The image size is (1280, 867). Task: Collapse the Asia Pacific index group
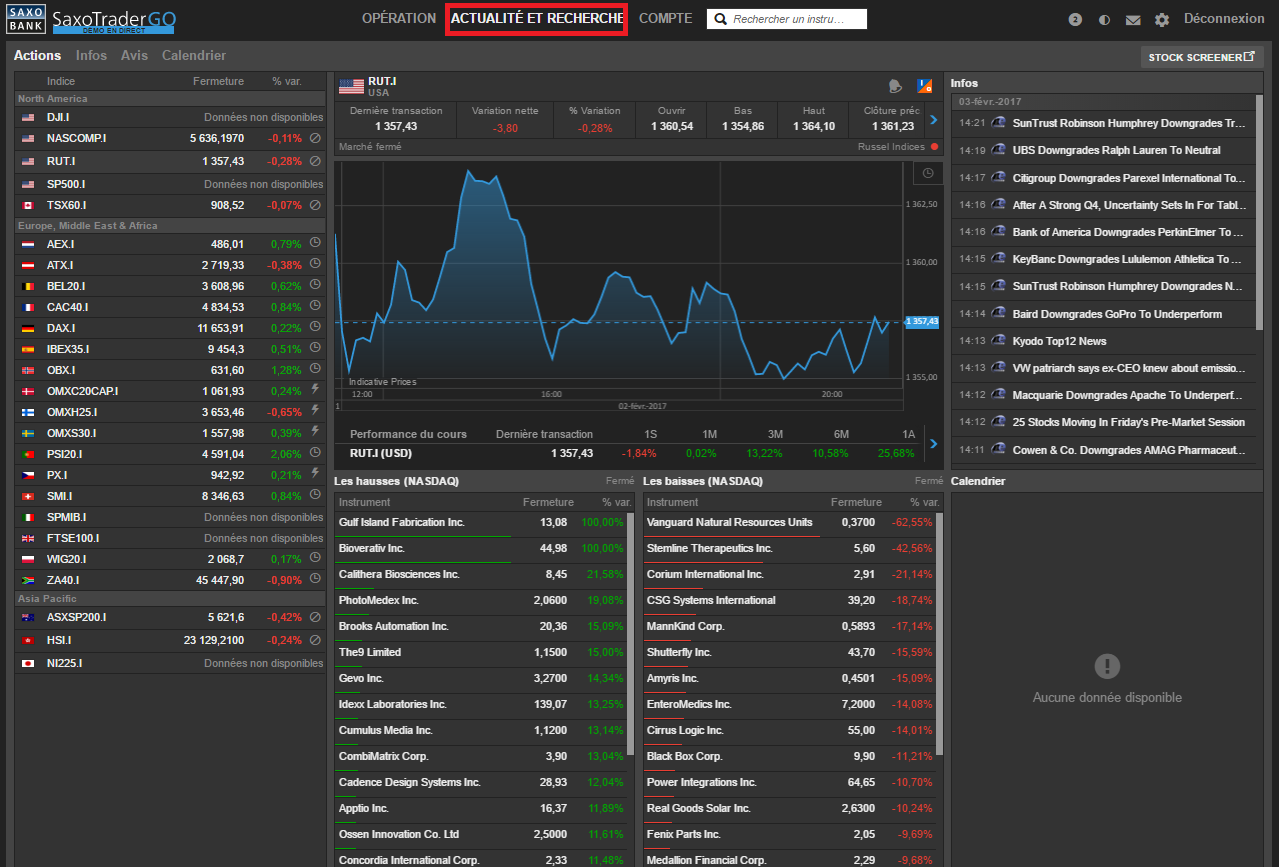coord(170,598)
